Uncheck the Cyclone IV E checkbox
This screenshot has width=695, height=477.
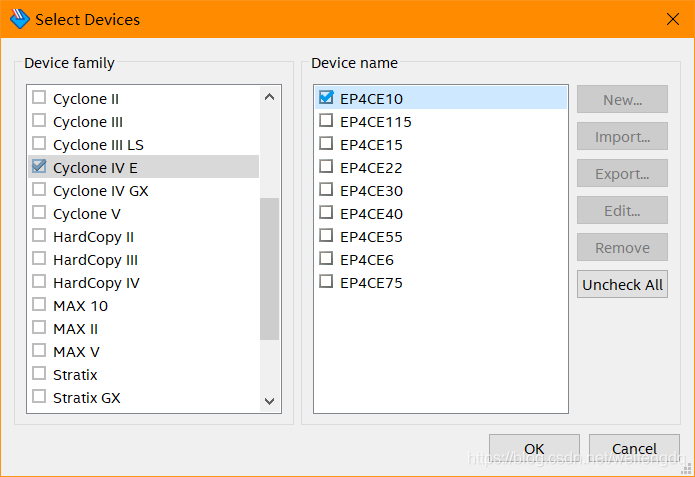click(39, 167)
